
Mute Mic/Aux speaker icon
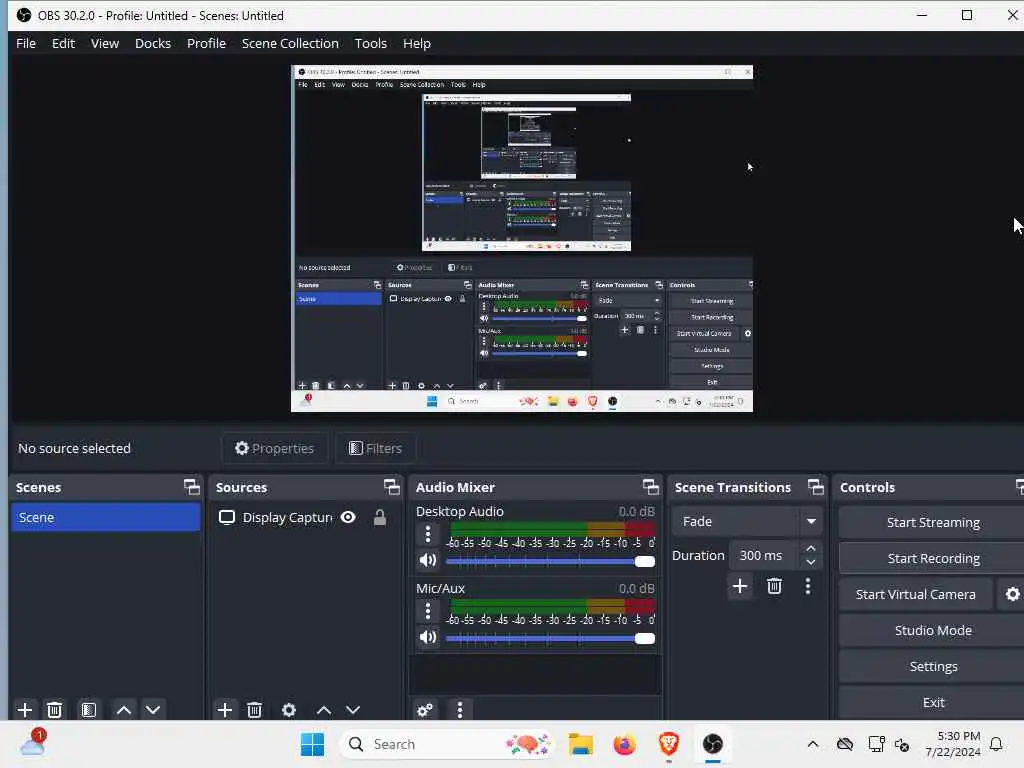pyautogui.click(x=428, y=637)
